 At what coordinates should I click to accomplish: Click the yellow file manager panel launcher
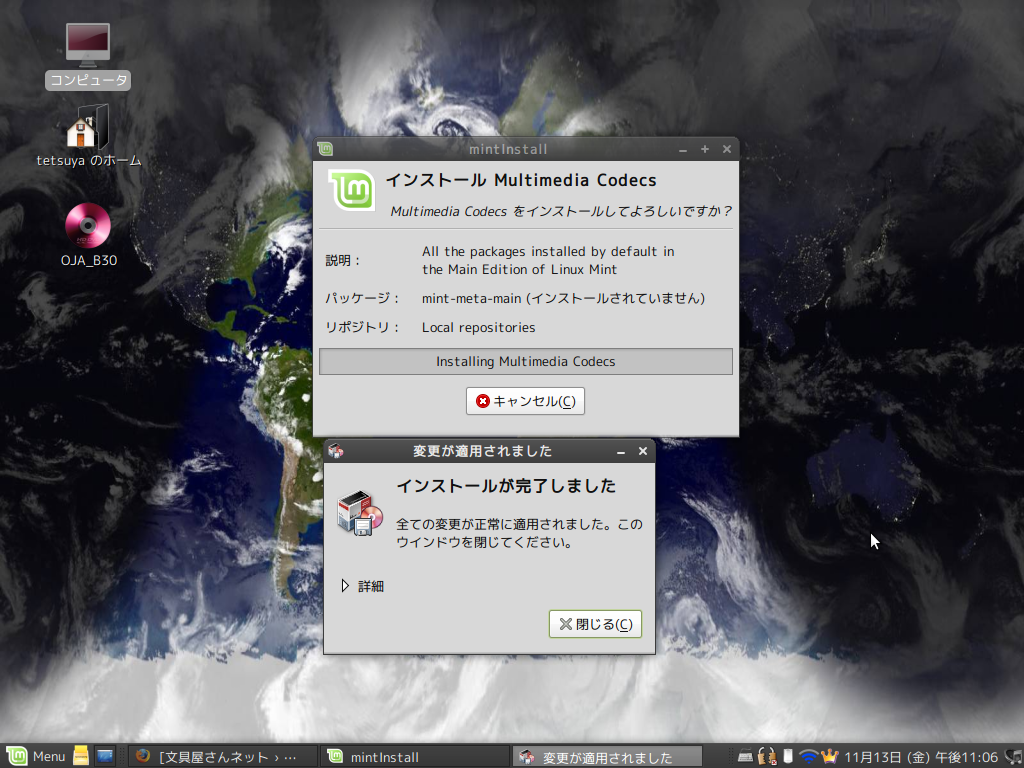80,756
